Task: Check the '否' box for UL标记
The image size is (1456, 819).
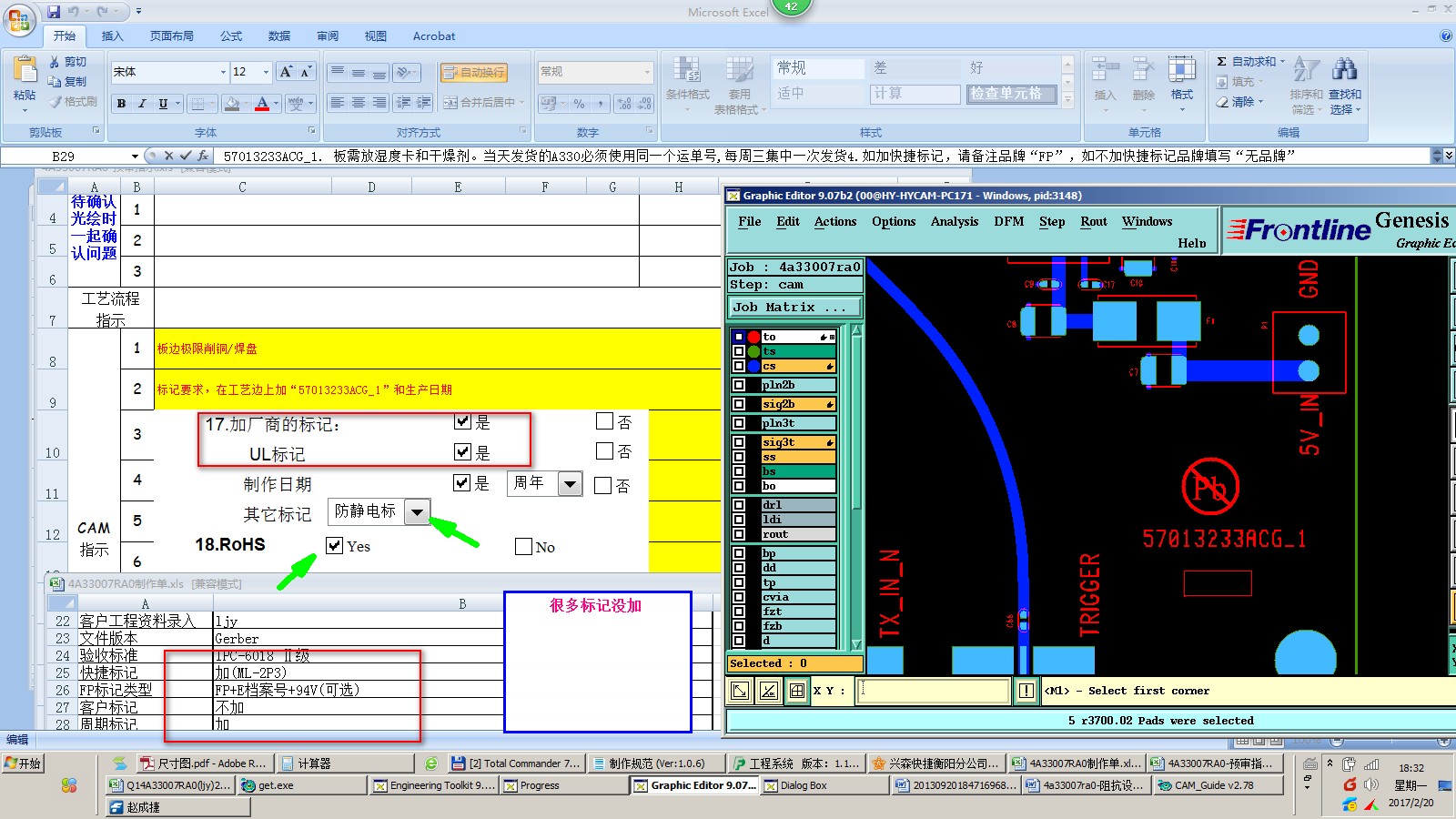Action: pos(604,450)
